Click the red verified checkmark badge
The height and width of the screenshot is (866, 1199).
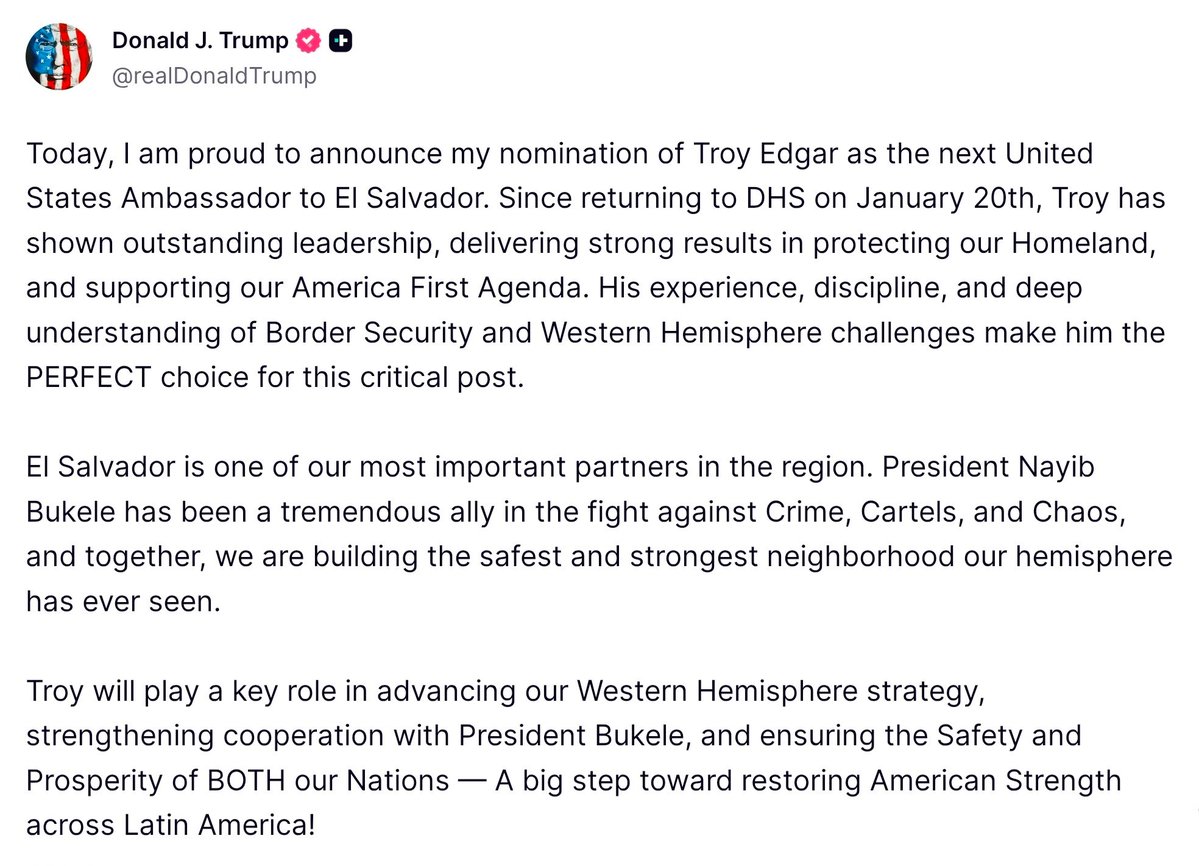click(310, 41)
